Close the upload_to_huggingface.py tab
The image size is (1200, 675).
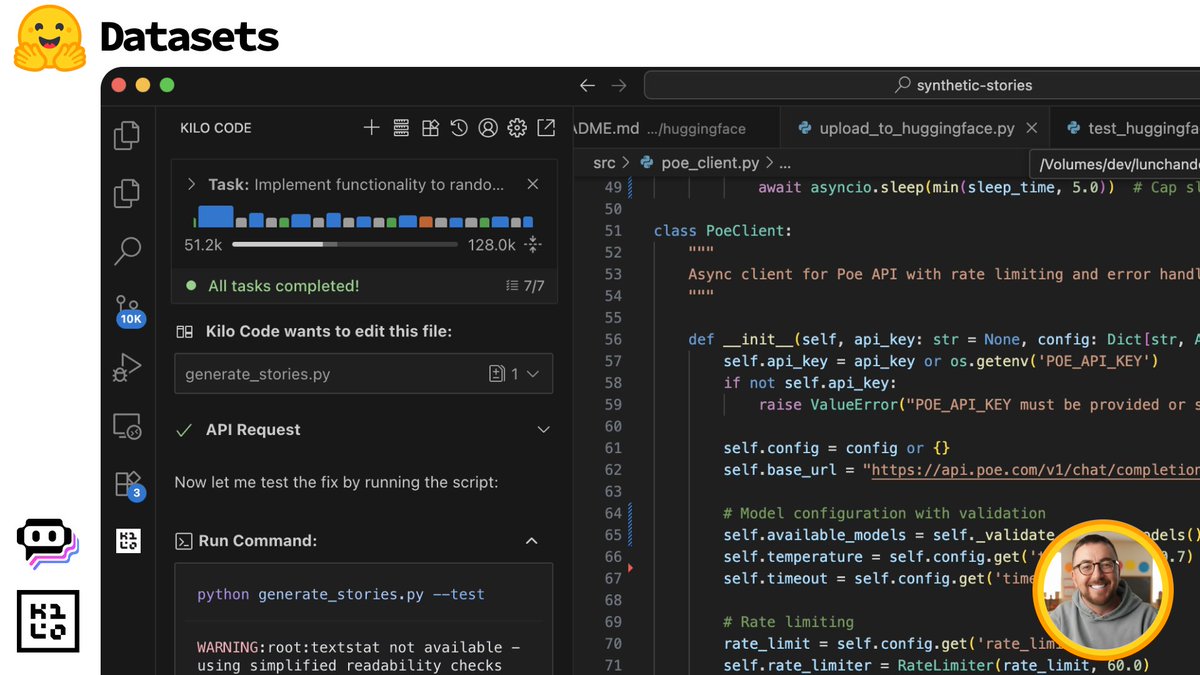tap(1032, 128)
